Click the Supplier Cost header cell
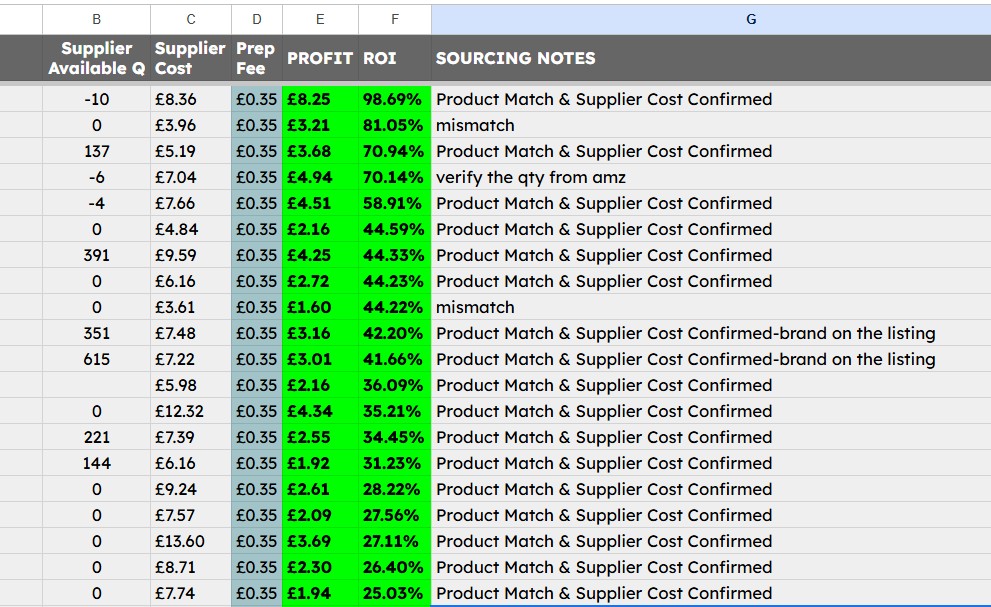991x607 pixels. tap(190, 58)
